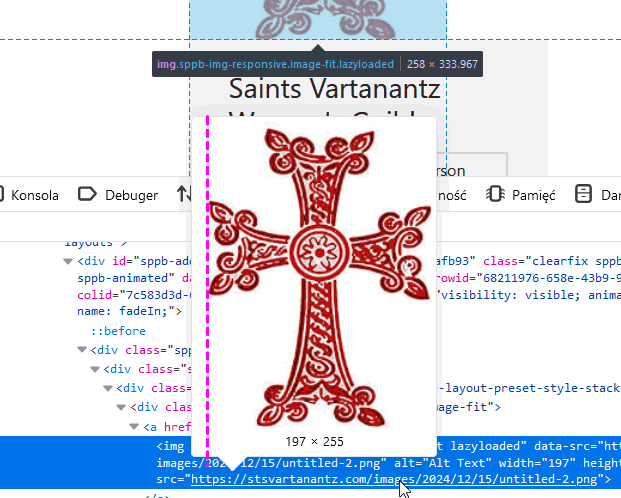This screenshot has height=498, width=621.
Task: Open the Konsola tab in devtools
Action: [x=34, y=195]
